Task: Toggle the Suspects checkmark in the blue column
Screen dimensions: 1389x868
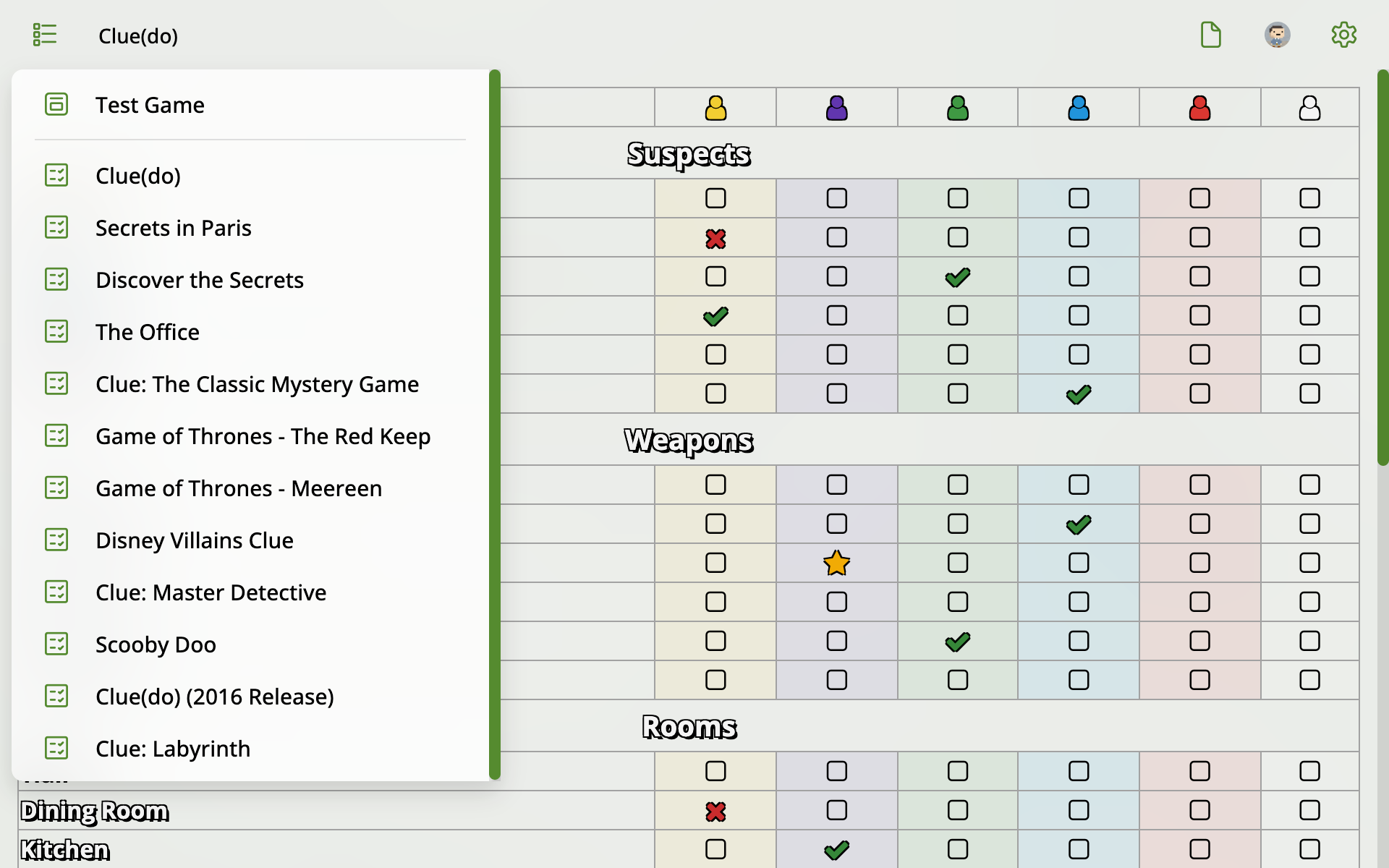Action: pos(1079,394)
